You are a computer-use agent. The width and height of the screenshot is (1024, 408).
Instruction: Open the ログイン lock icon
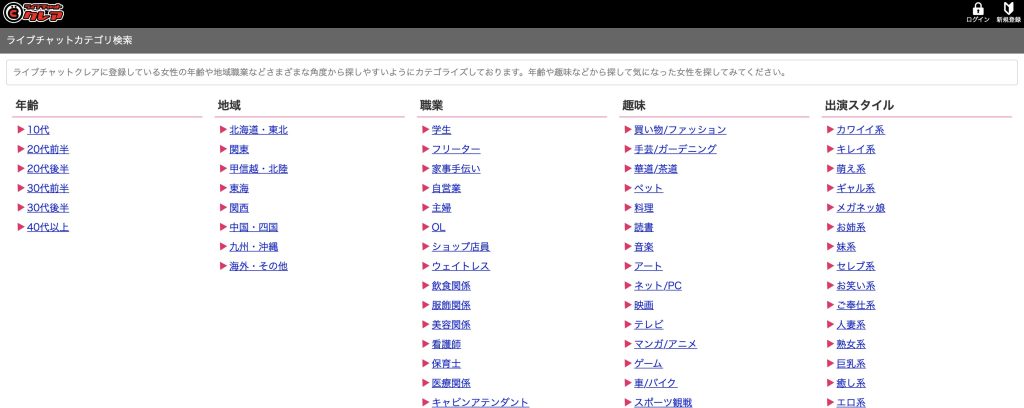(978, 12)
